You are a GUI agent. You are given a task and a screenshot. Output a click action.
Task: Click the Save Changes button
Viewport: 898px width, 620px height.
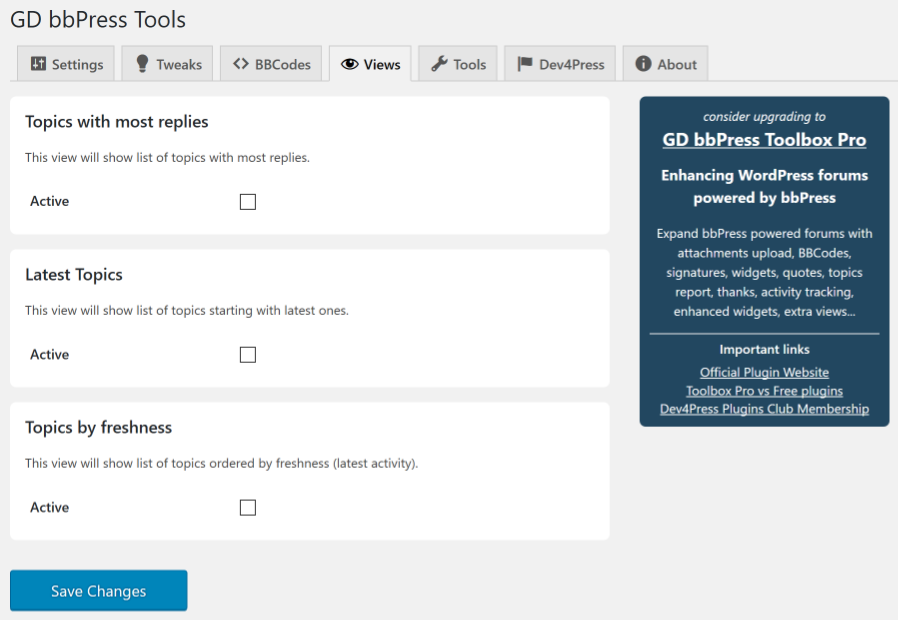[x=99, y=590]
